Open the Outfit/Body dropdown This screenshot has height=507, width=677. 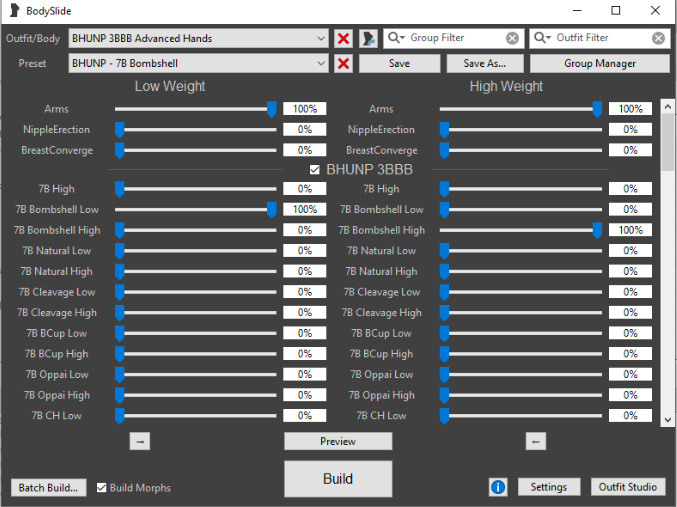[198, 38]
